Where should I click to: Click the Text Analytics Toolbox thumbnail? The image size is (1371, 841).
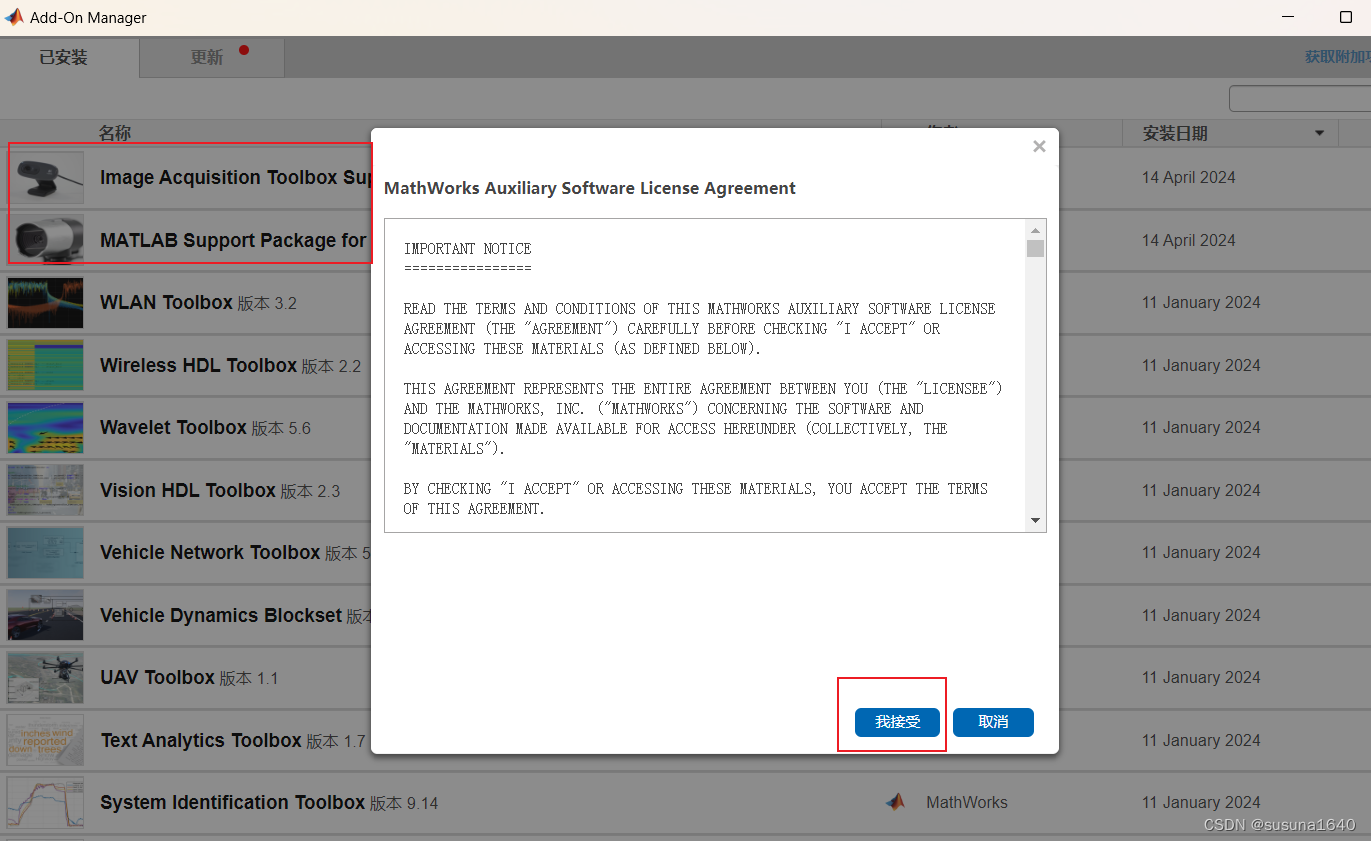[x=46, y=740]
